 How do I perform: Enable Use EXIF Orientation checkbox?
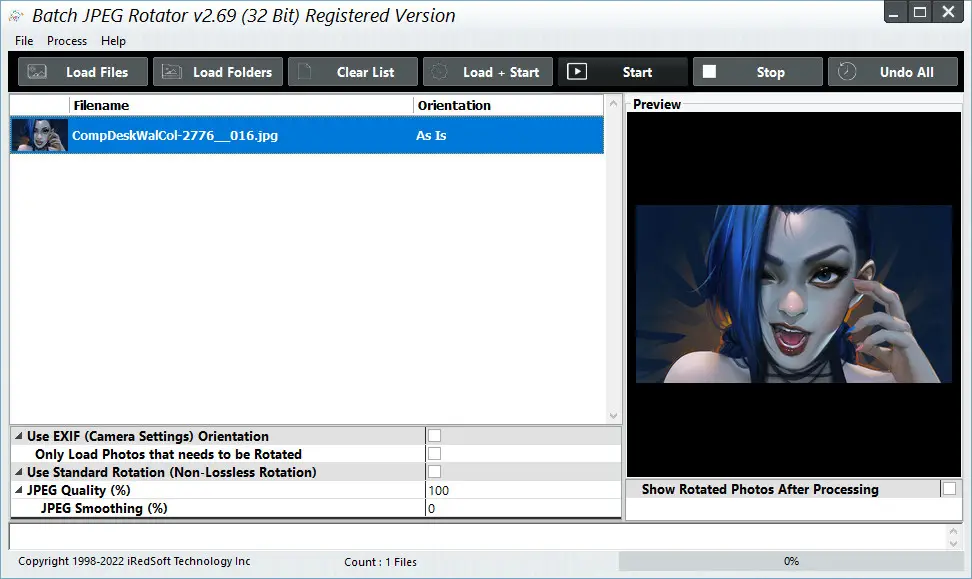pos(435,436)
